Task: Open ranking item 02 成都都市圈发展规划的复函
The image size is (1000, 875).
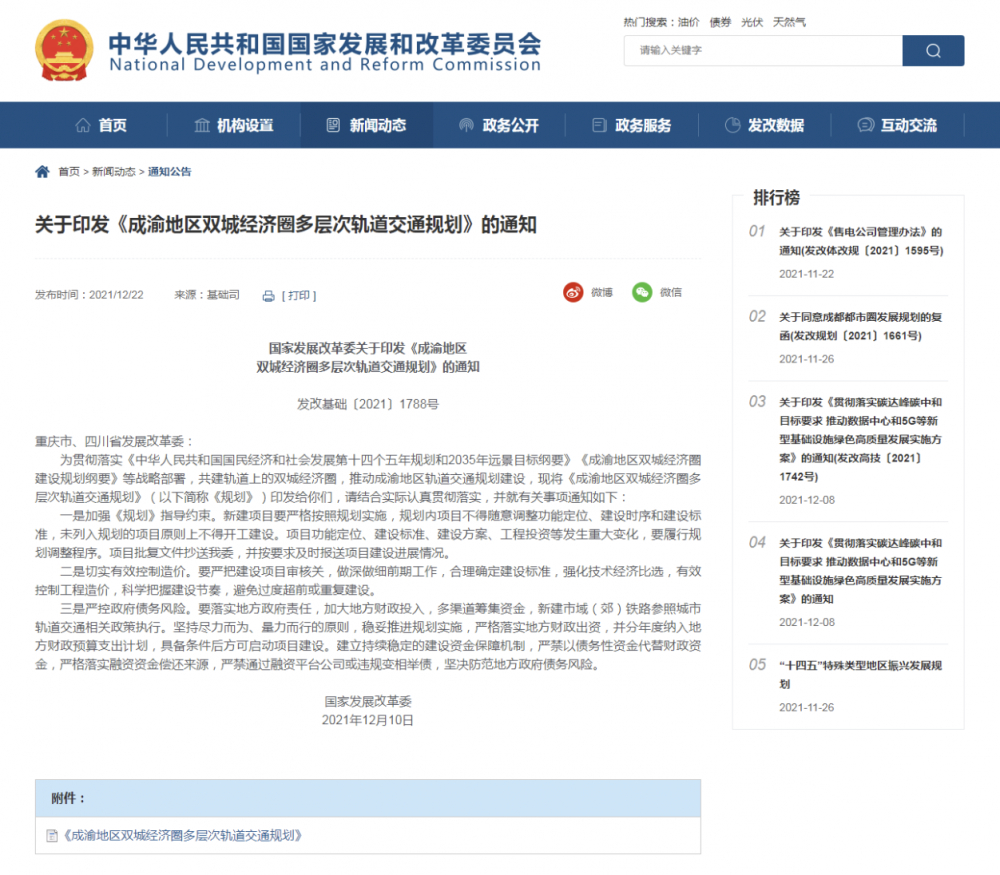Action: pos(860,327)
